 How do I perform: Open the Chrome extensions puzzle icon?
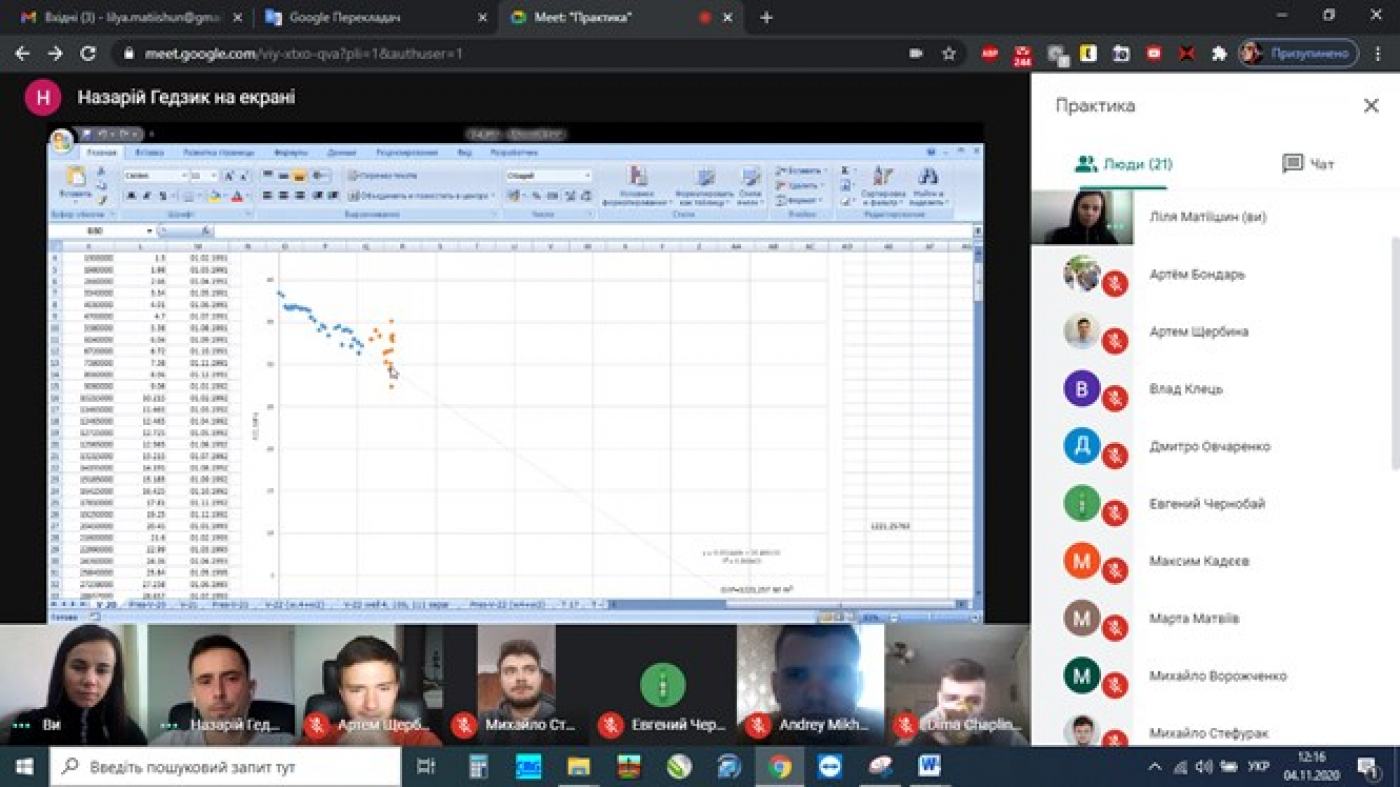click(1219, 54)
